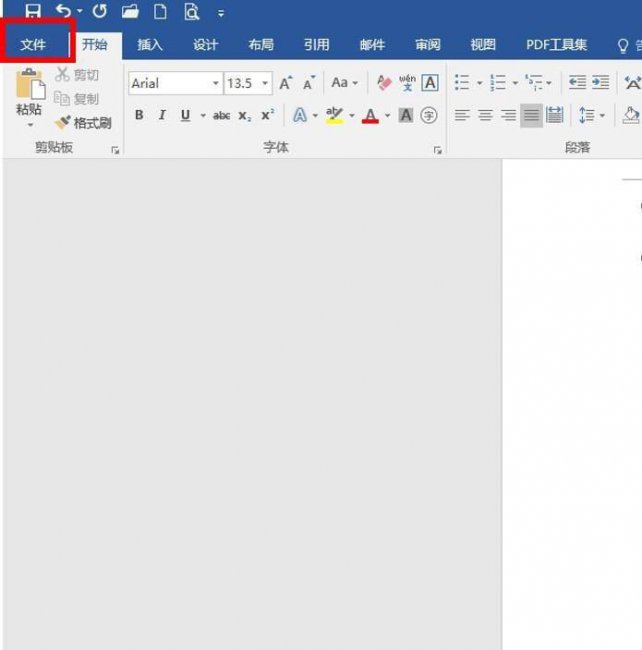Screen dimensions: 642x650
Task: Toggle Italic formatting
Action: [x=162, y=115]
